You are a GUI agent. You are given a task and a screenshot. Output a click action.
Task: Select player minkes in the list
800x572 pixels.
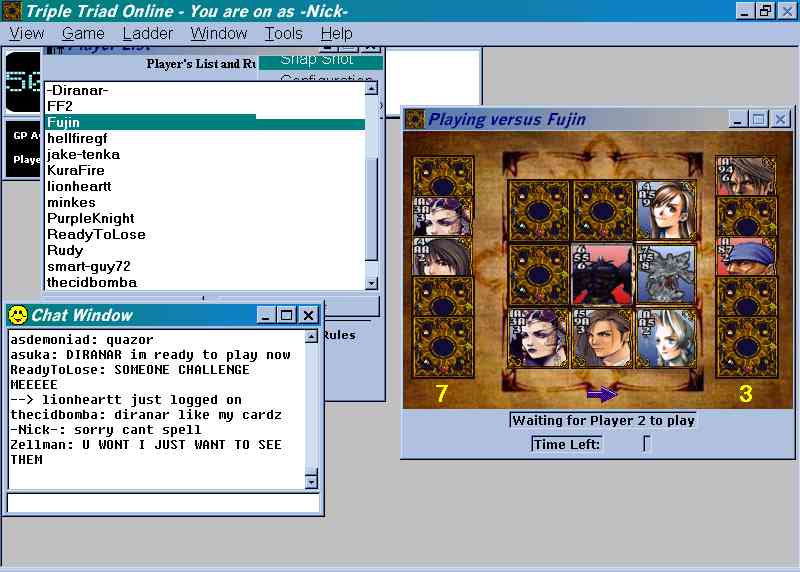tap(205, 202)
